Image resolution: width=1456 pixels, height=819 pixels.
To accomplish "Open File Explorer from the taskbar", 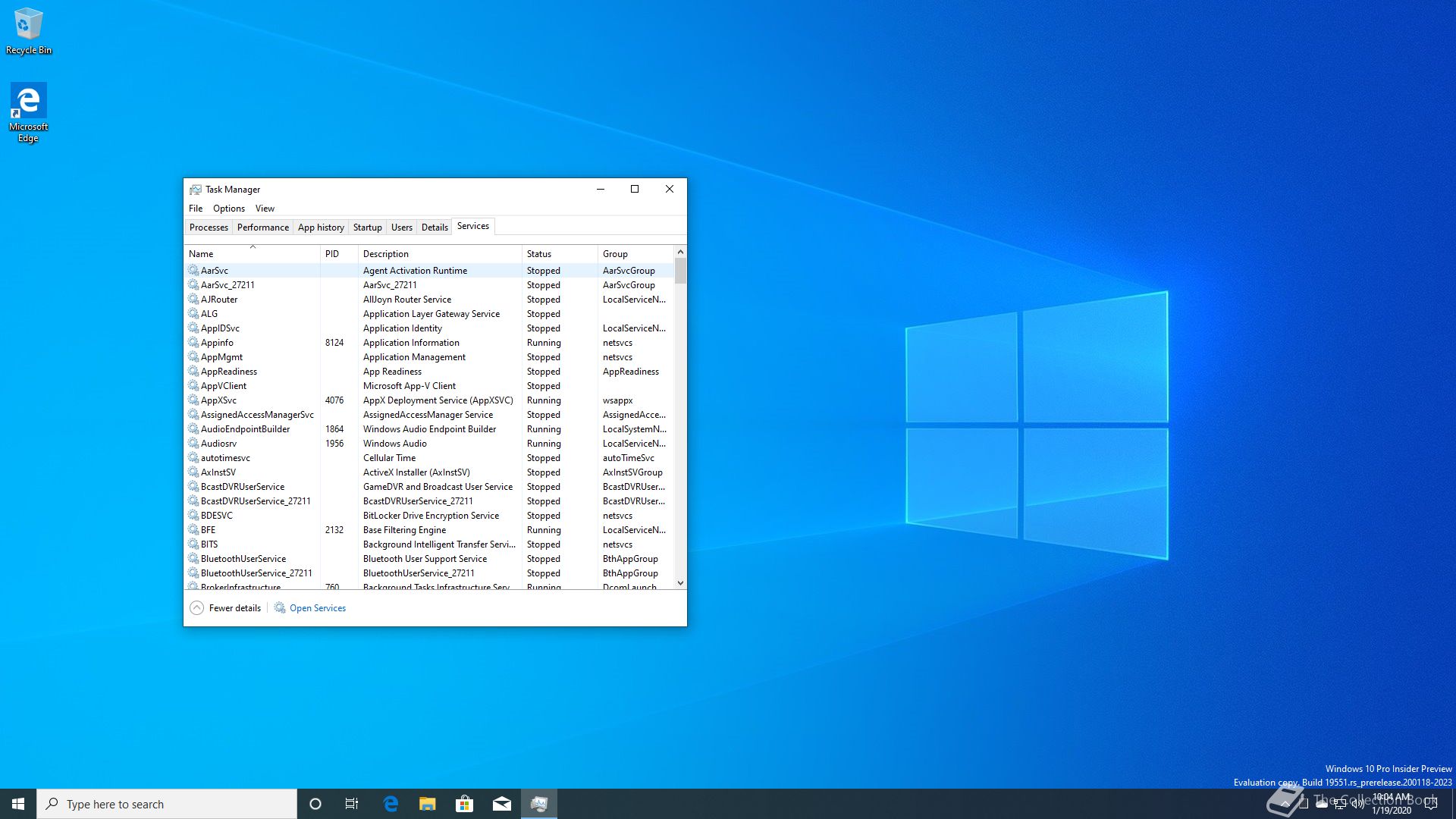I will click(428, 804).
